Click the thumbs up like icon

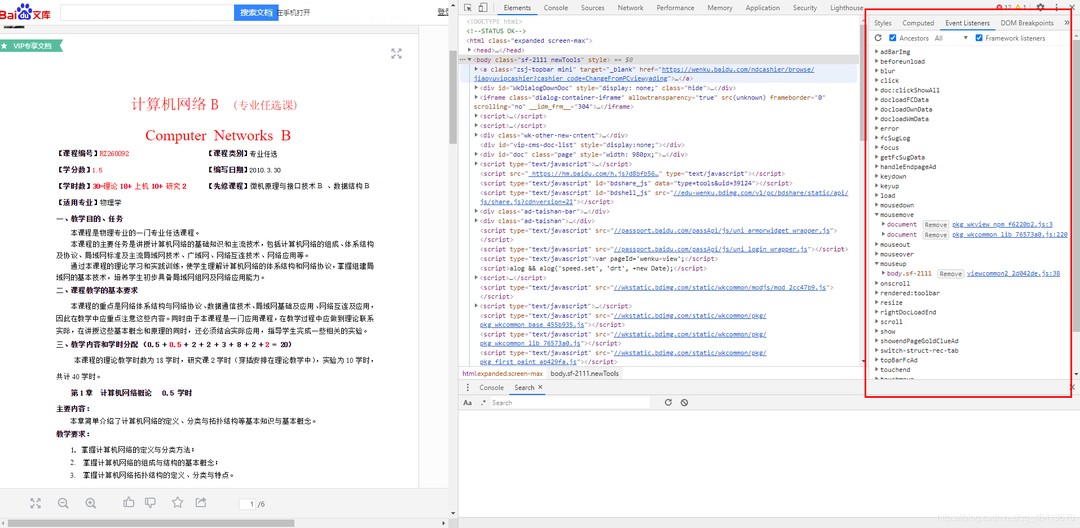[x=128, y=503]
